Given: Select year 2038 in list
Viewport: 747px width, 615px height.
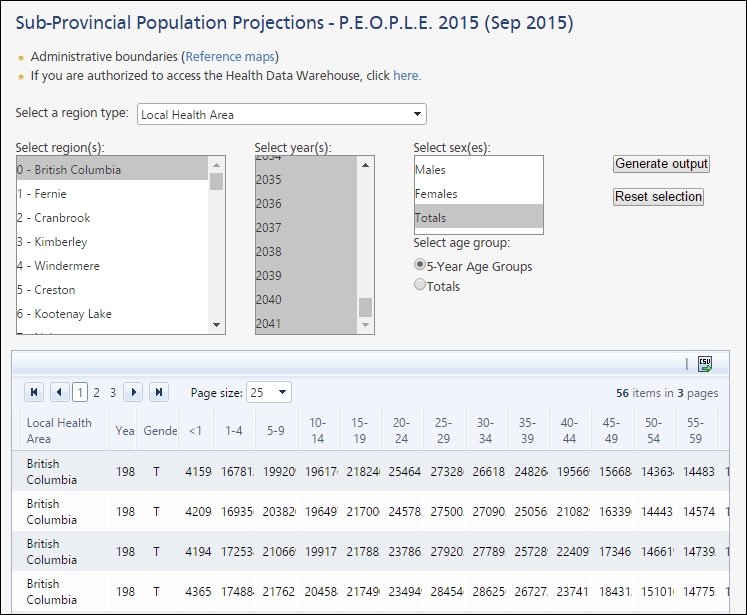Looking at the screenshot, I should (306, 252).
